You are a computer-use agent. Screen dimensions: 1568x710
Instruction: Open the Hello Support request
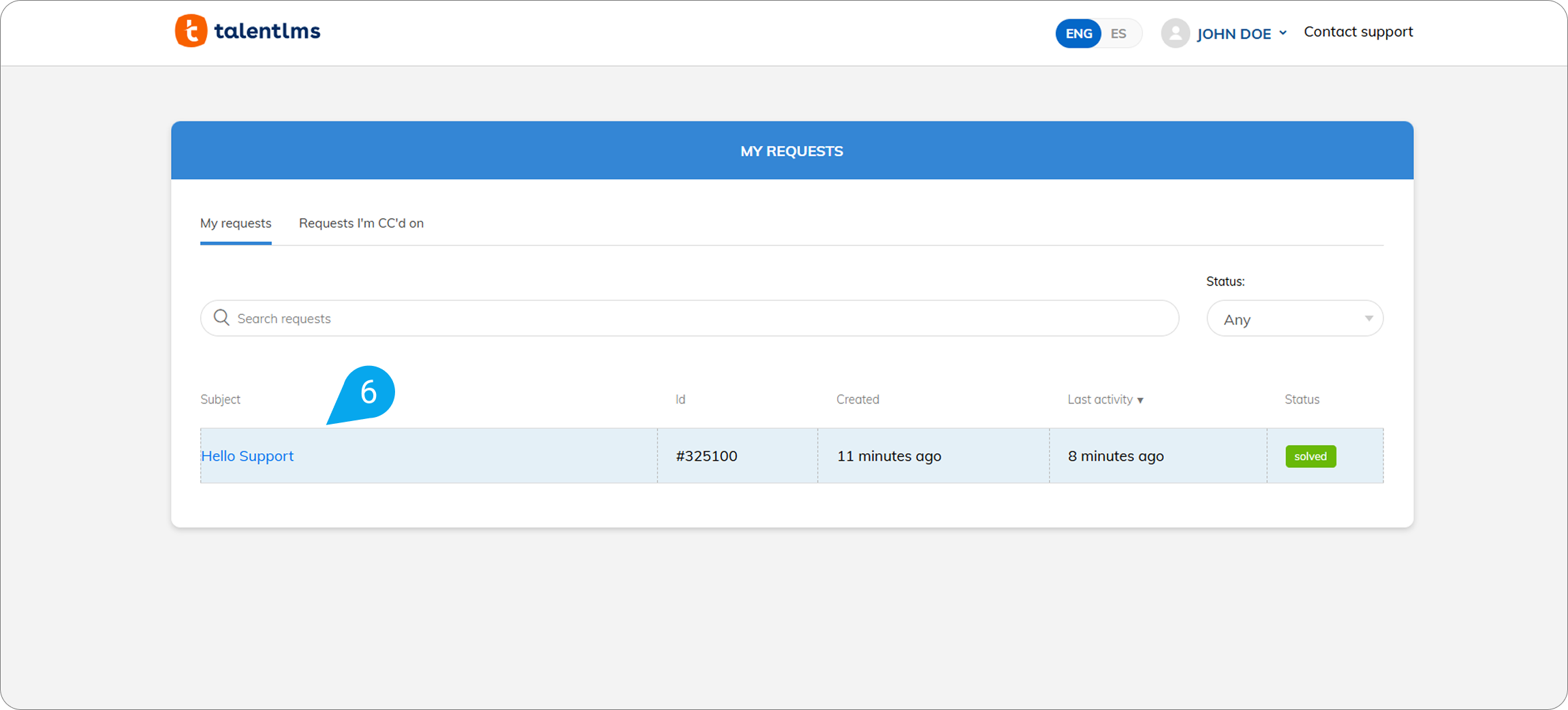tap(247, 456)
